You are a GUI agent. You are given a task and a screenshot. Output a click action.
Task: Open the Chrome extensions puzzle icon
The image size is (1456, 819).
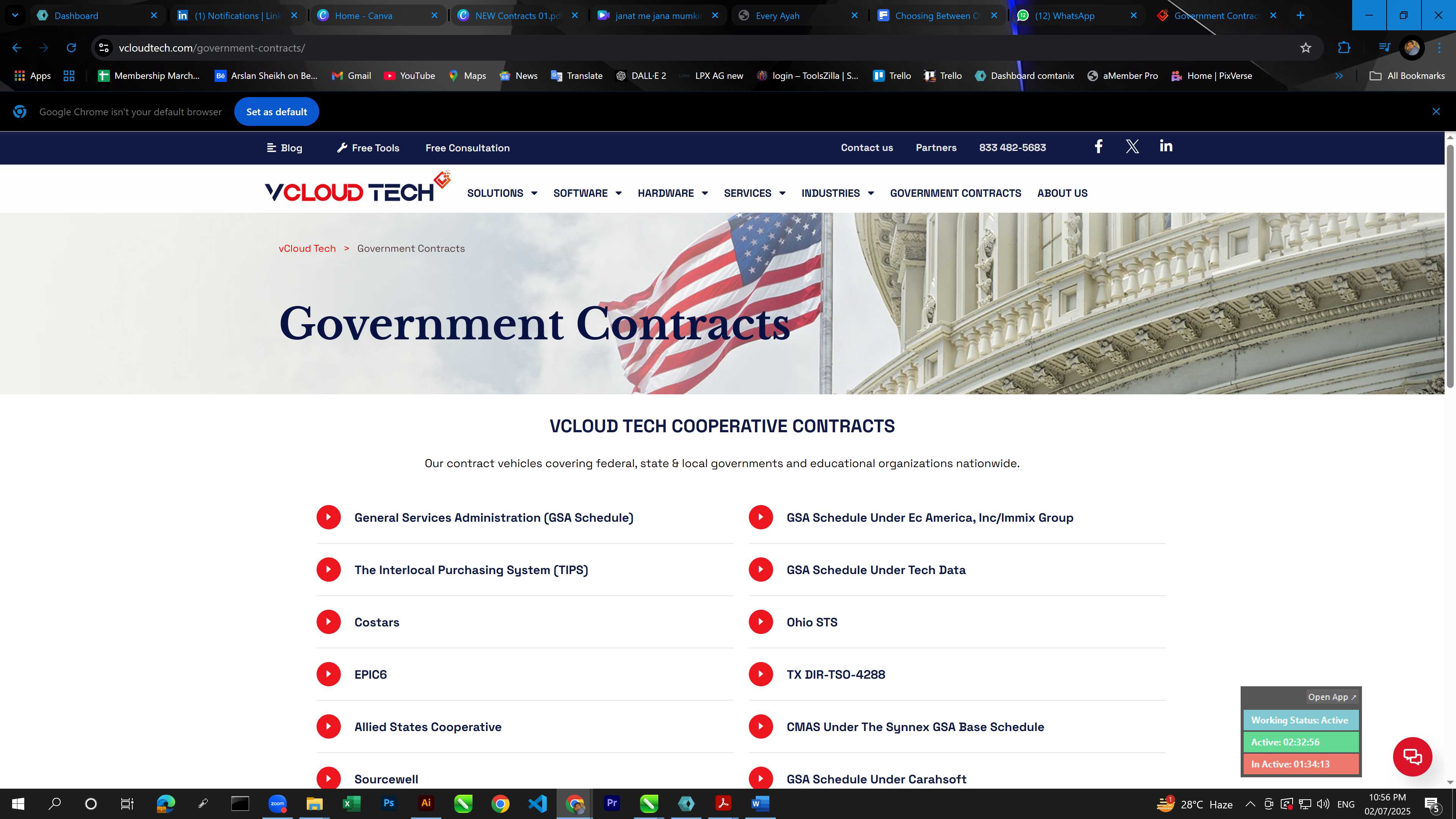(1344, 48)
